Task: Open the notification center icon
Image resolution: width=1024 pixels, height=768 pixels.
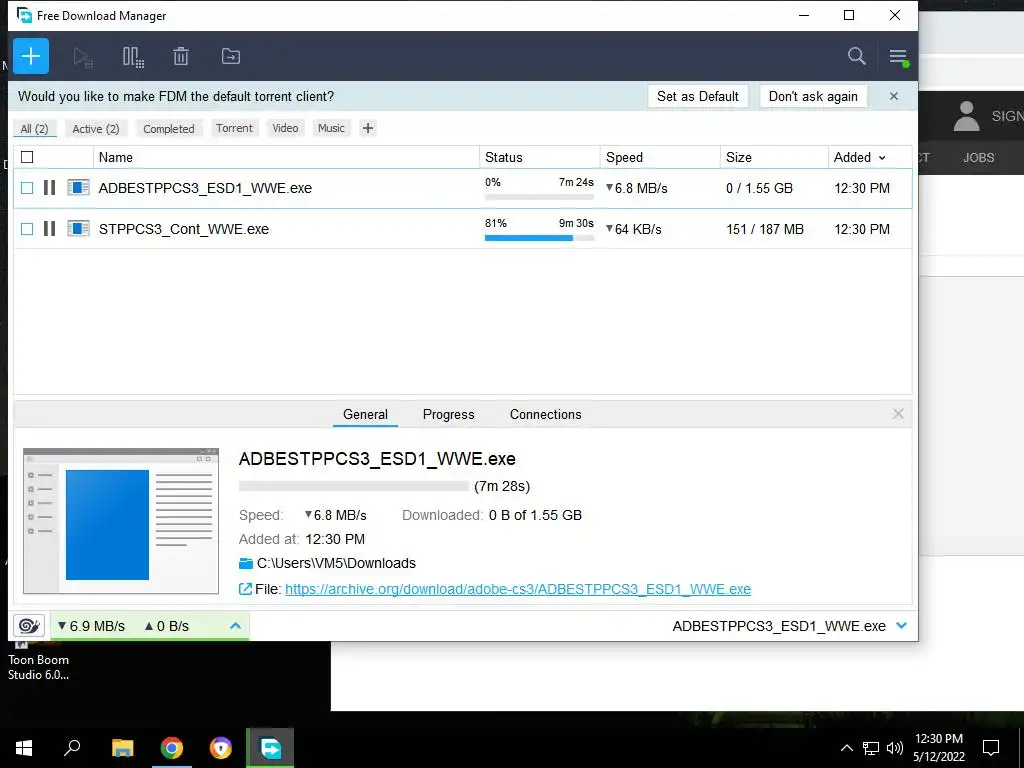Action: click(x=991, y=748)
